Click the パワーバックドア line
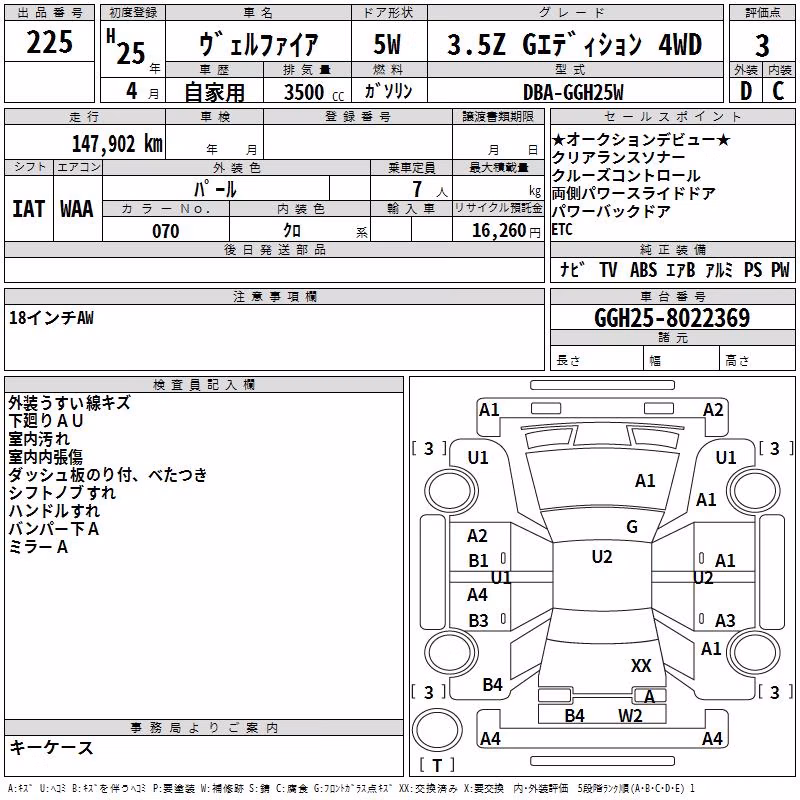 [x=611, y=211]
